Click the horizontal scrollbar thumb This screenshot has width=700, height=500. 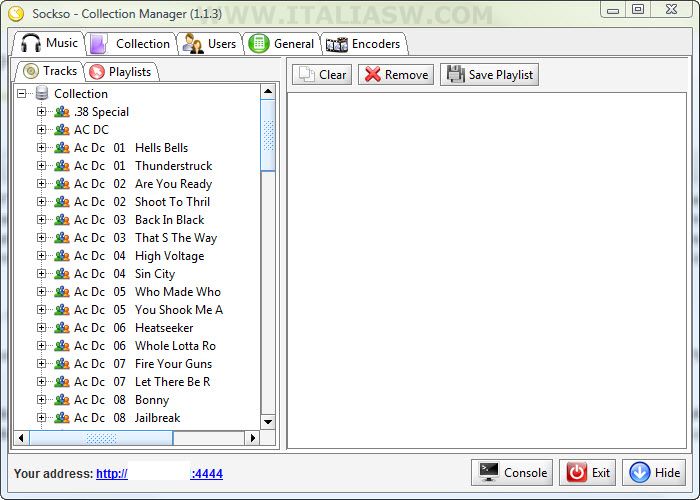101,438
